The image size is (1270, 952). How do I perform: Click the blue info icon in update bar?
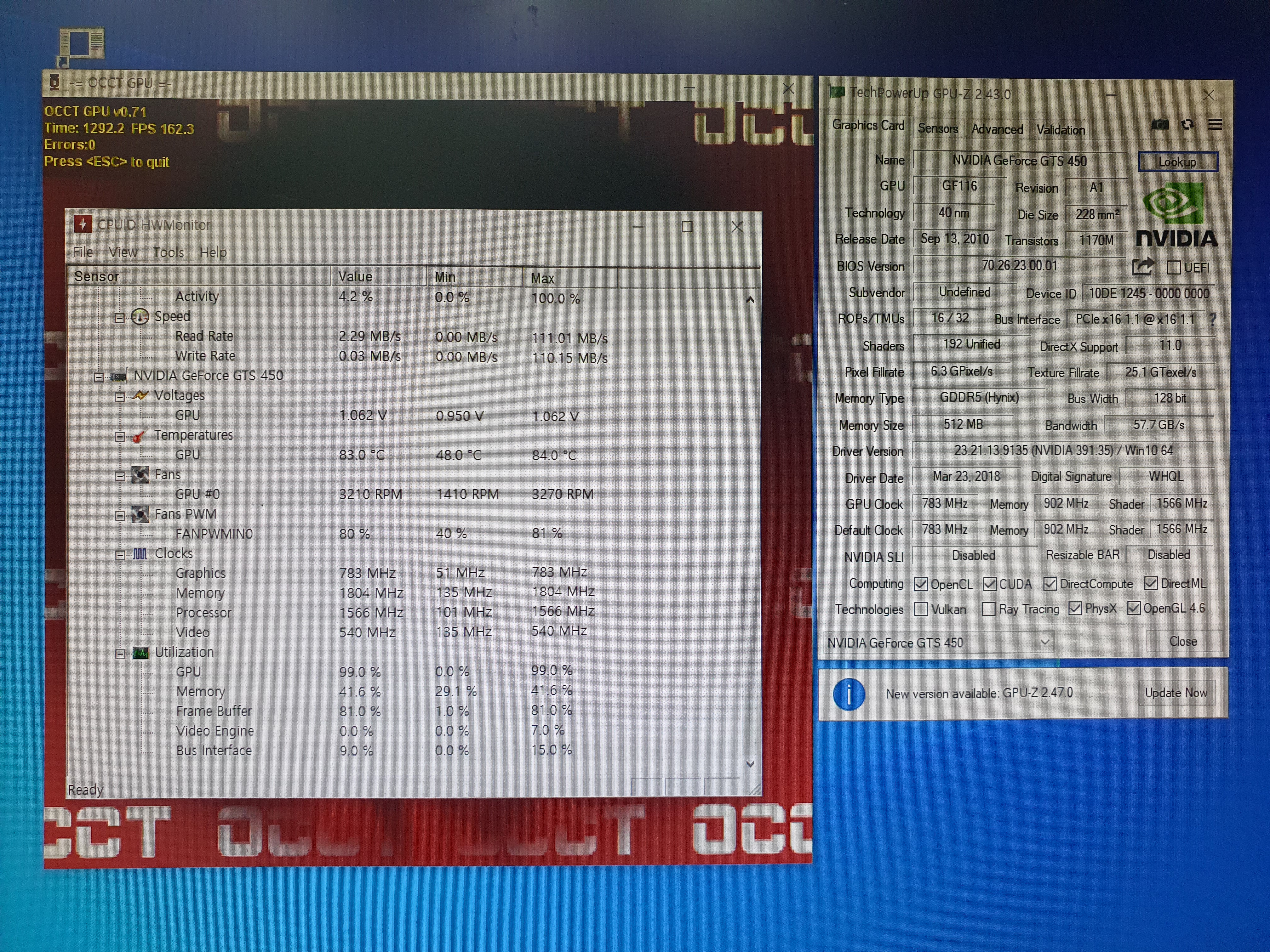[x=849, y=694]
